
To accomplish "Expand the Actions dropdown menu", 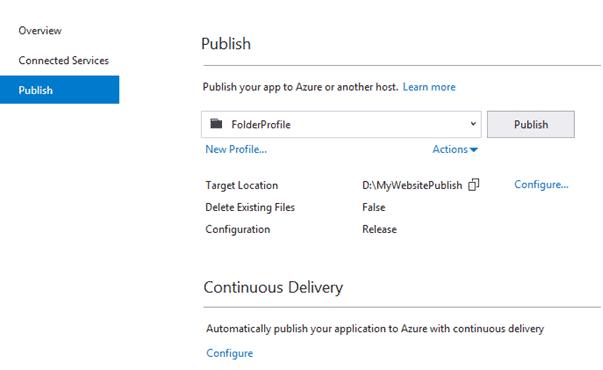I will click(455, 149).
